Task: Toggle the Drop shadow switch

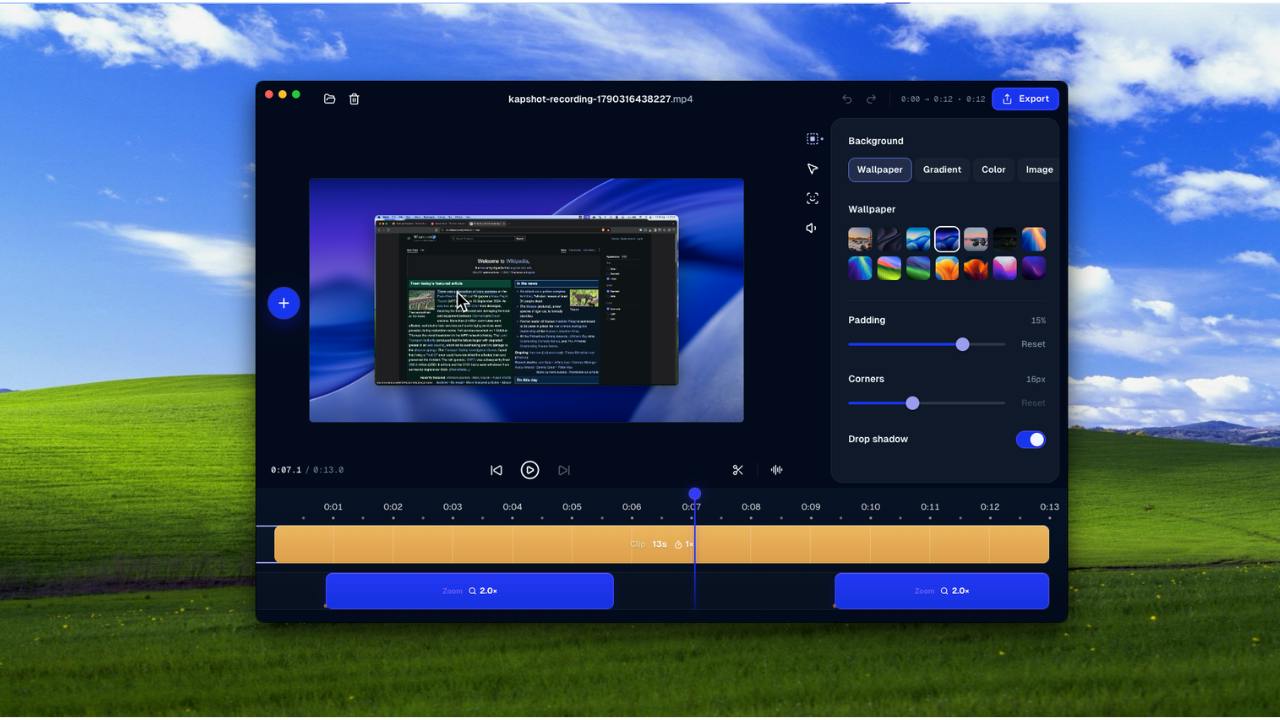Action: point(1030,439)
